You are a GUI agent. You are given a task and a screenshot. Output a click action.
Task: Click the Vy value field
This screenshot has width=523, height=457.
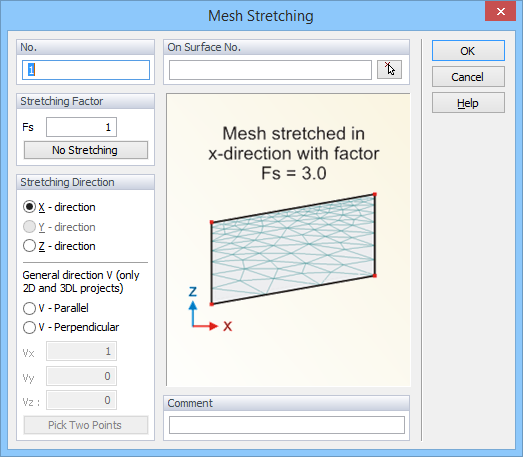[x=81, y=376]
